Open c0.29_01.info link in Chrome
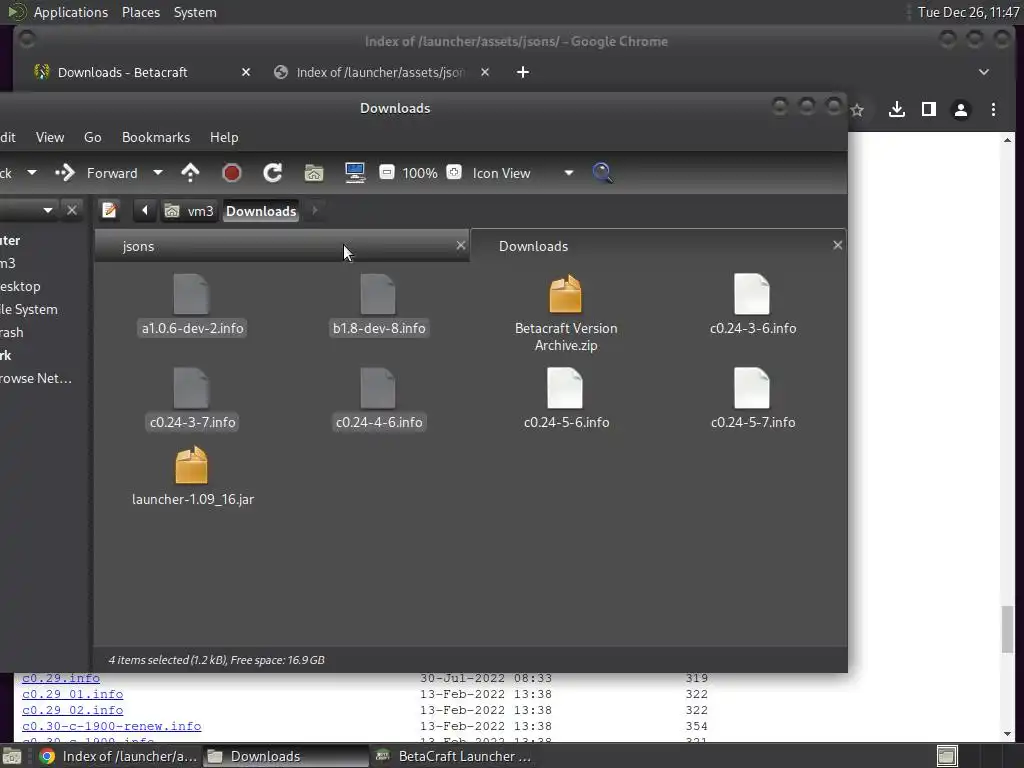This screenshot has height=768, width=1024. (72, 694)
